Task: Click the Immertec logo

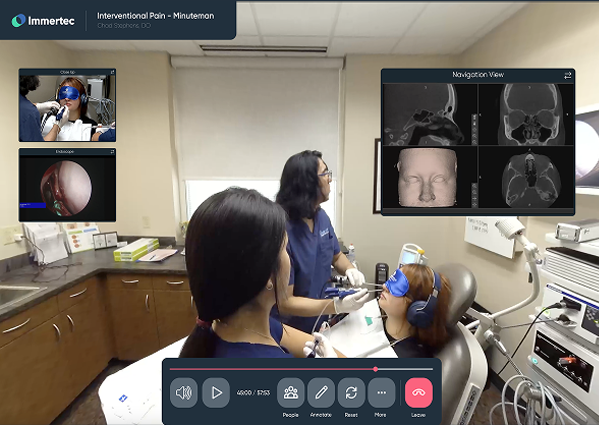Action: (43, 21)
